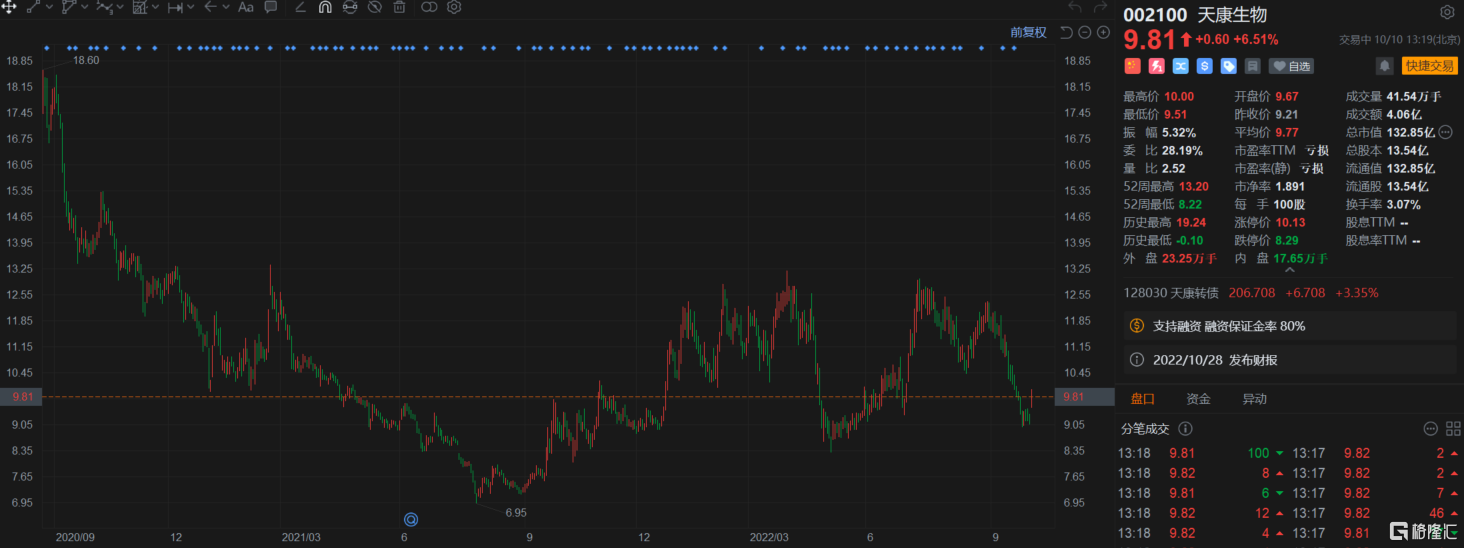Viewport: 1464px width, 548px height.
Task: Switch to the 盘口 tab
Action: click(1143, 399)
